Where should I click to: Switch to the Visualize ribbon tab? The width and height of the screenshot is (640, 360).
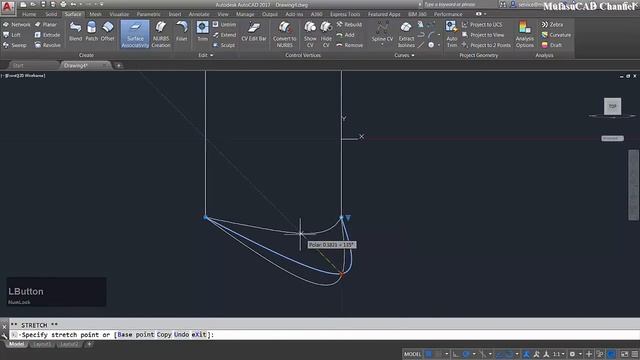[x=119, y=14]
